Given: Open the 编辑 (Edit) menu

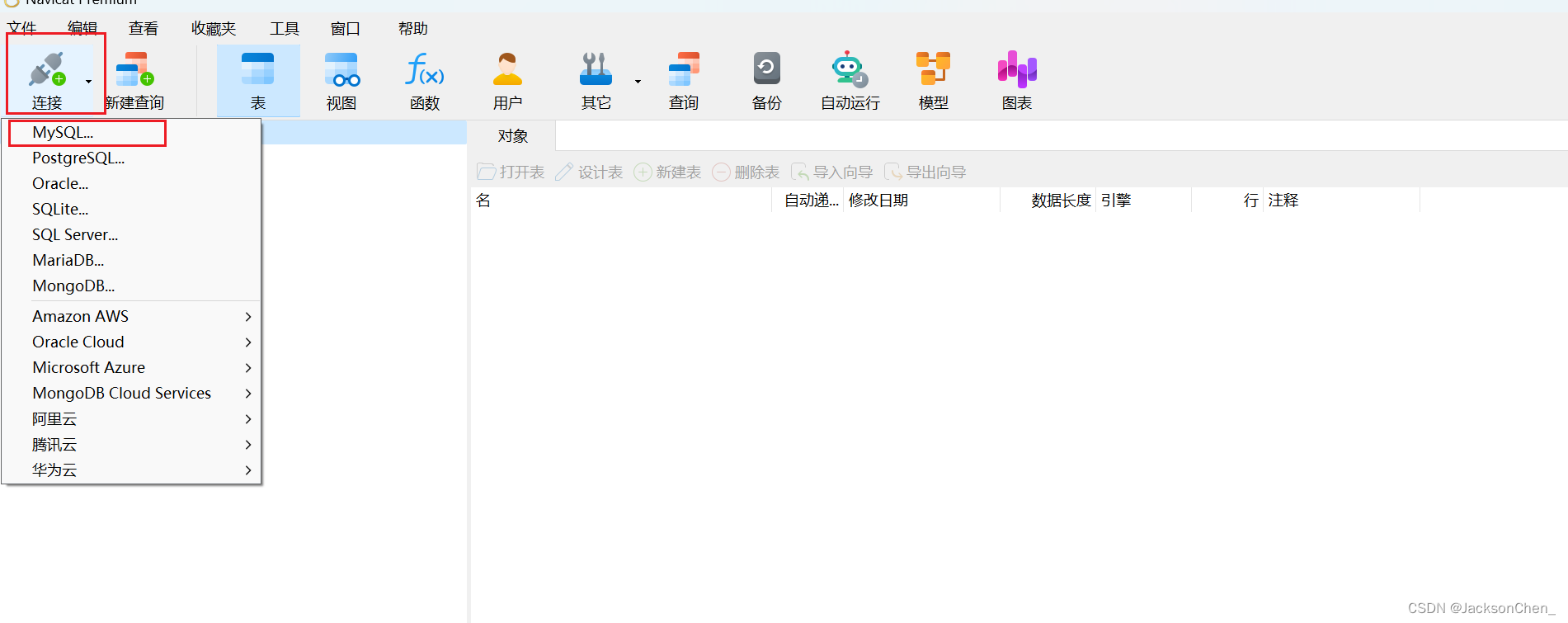Looking at the screenshot, I should pyautogui.click(x=82, y=28).
